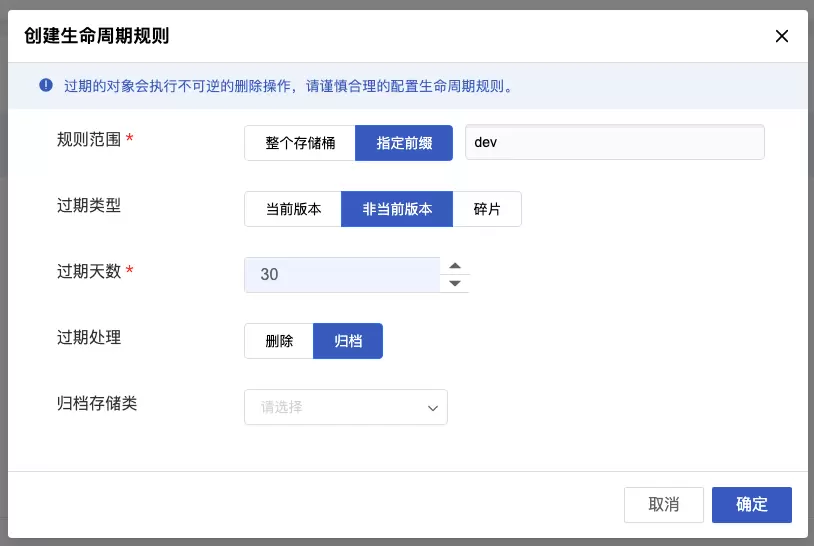Select the 指定前缀 scope option
The image size is (814, 546).
pyautogui.click(x=404, y=142)
